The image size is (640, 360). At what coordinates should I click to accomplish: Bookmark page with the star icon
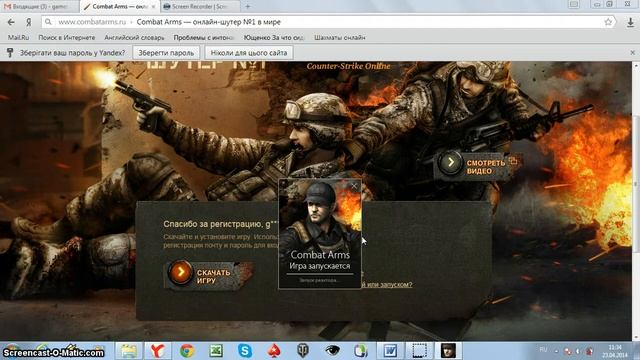coord(608,22)
